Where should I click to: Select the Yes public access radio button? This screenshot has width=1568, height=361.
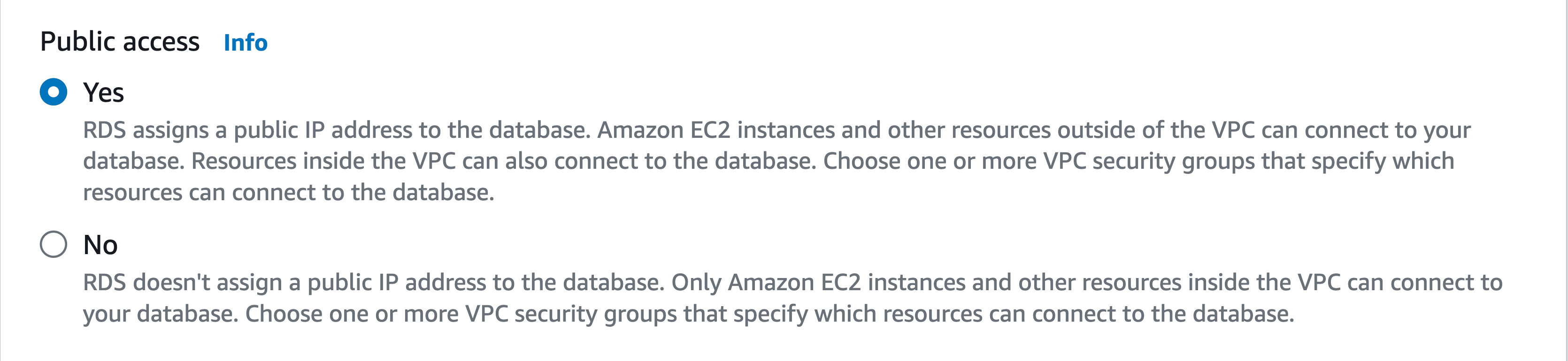click(x=54, y=92)
